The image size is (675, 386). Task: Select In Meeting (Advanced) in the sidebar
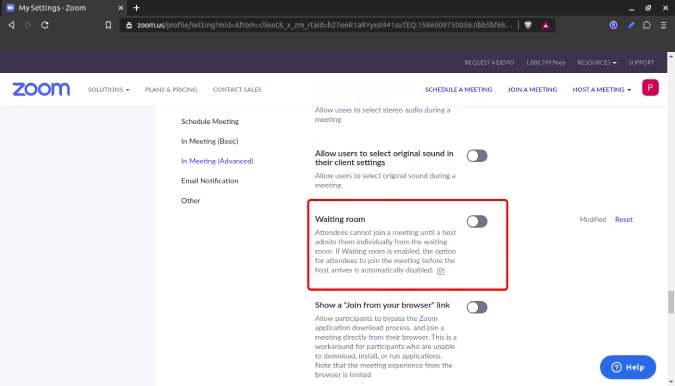tap(217, 161)
